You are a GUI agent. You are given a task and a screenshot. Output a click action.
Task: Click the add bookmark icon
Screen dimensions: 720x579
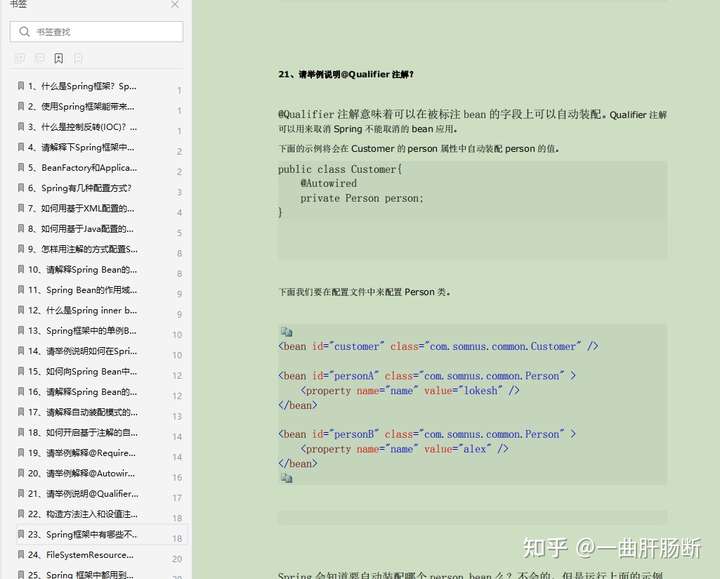coord(59,58)
